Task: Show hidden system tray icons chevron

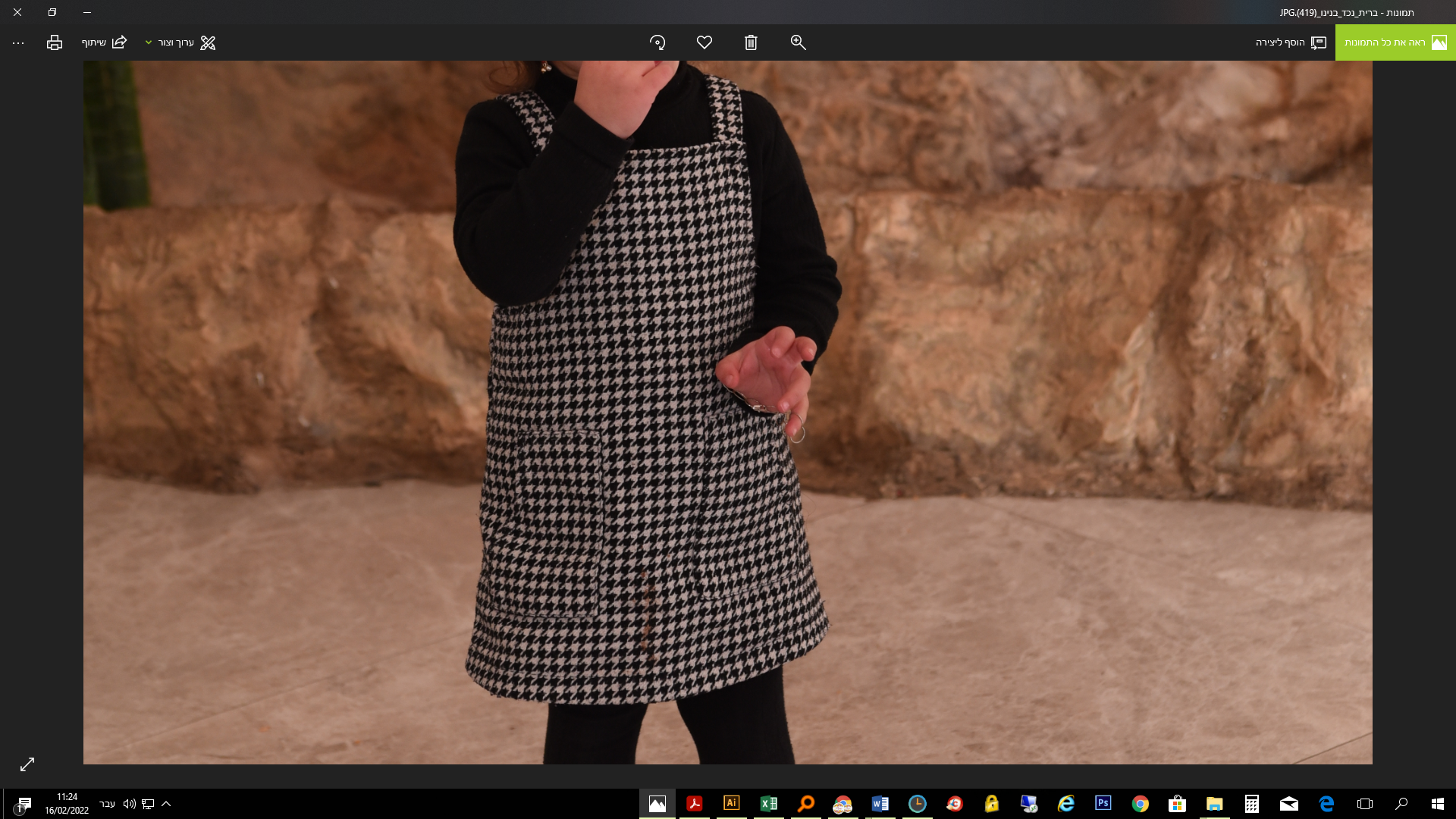Action: (166, 803)
